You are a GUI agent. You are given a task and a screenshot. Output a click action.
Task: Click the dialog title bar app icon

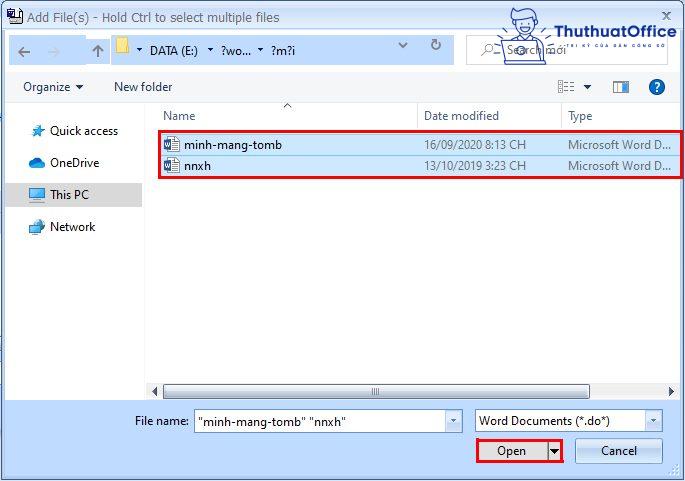click(x=15, y=16)
